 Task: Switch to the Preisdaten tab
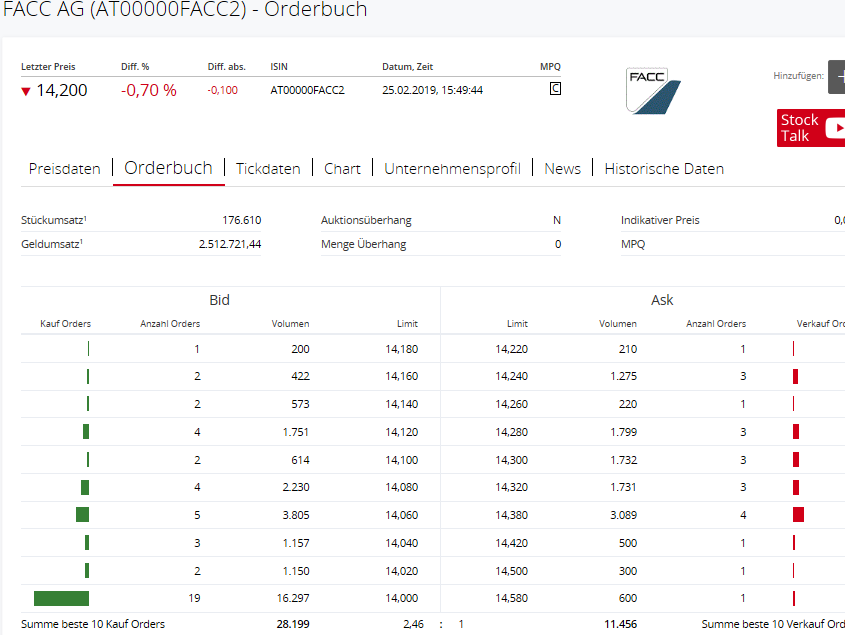pos(64,169)
